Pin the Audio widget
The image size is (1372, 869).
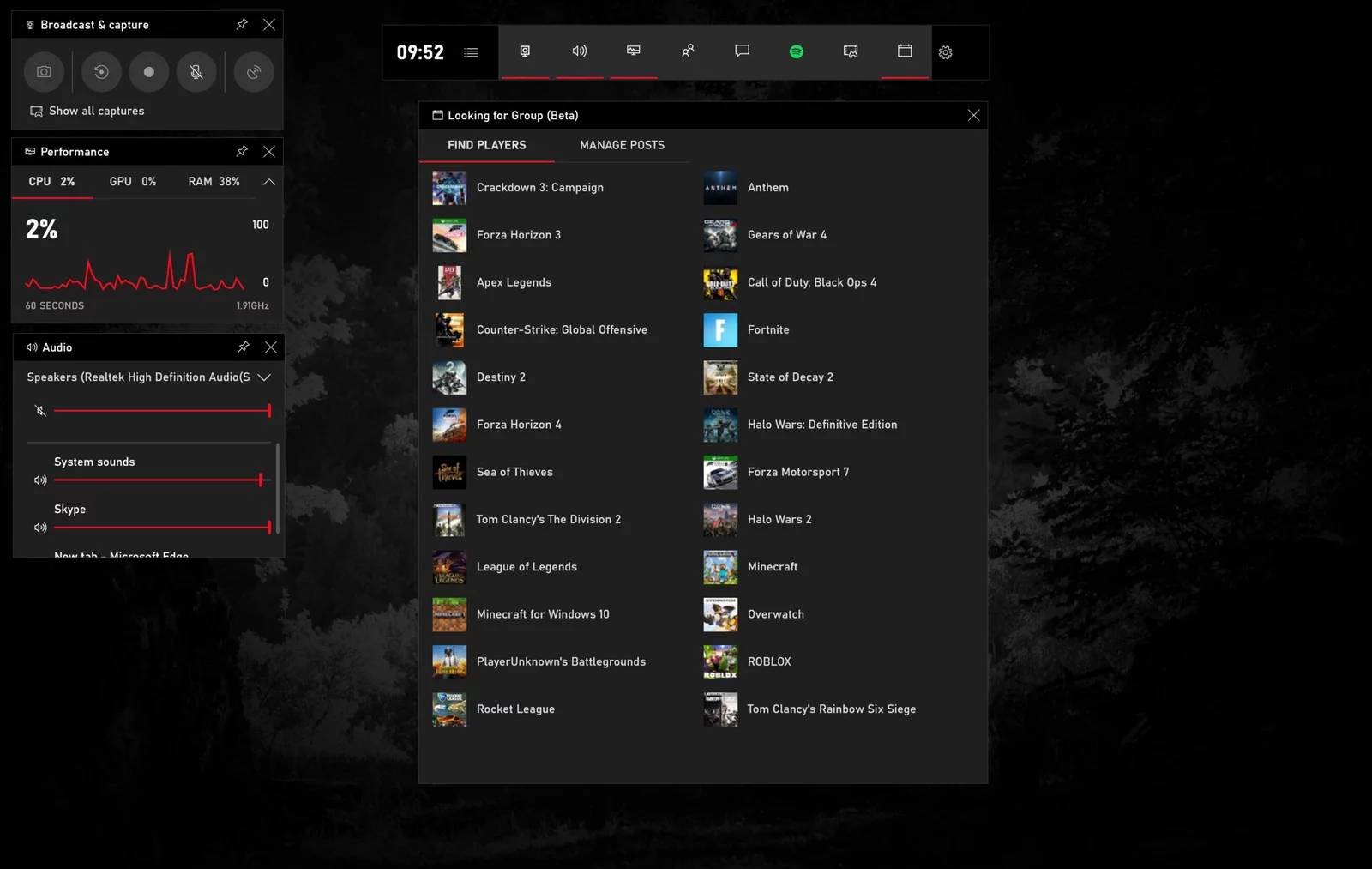point(244,347)
